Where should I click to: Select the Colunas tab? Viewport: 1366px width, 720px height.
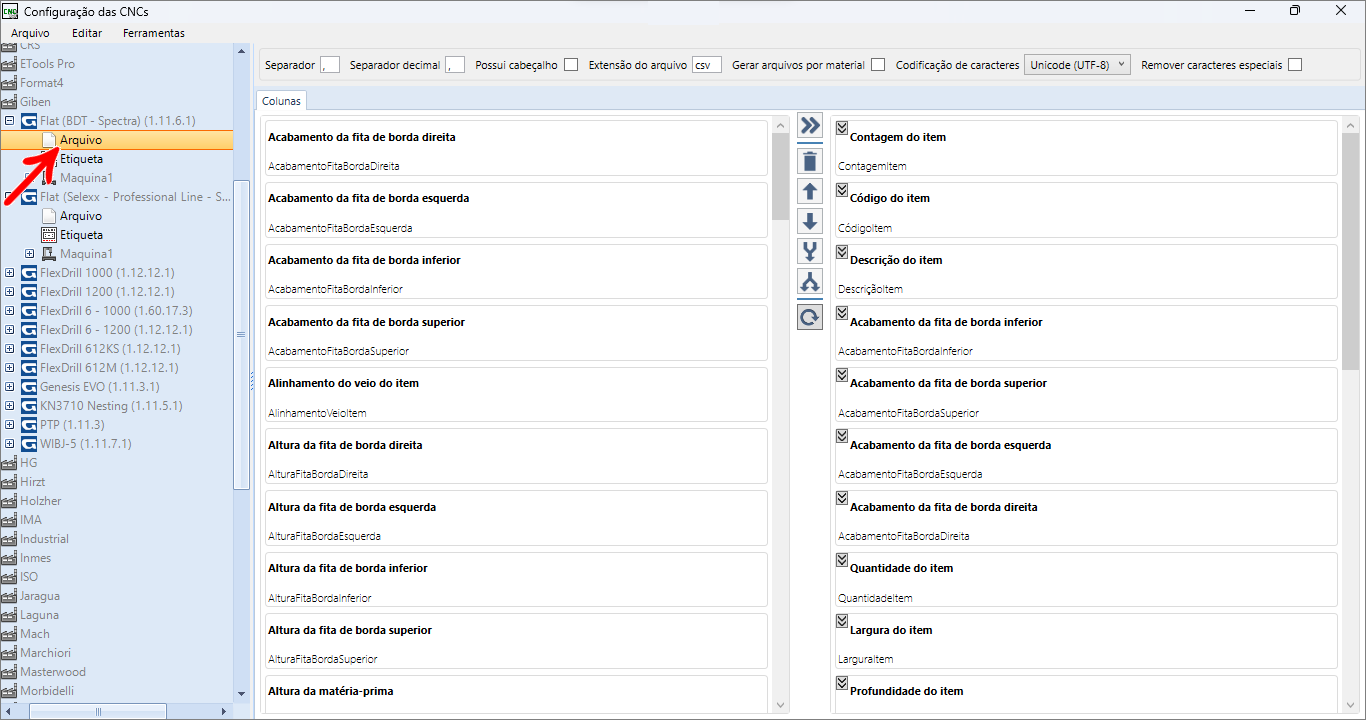281,101
